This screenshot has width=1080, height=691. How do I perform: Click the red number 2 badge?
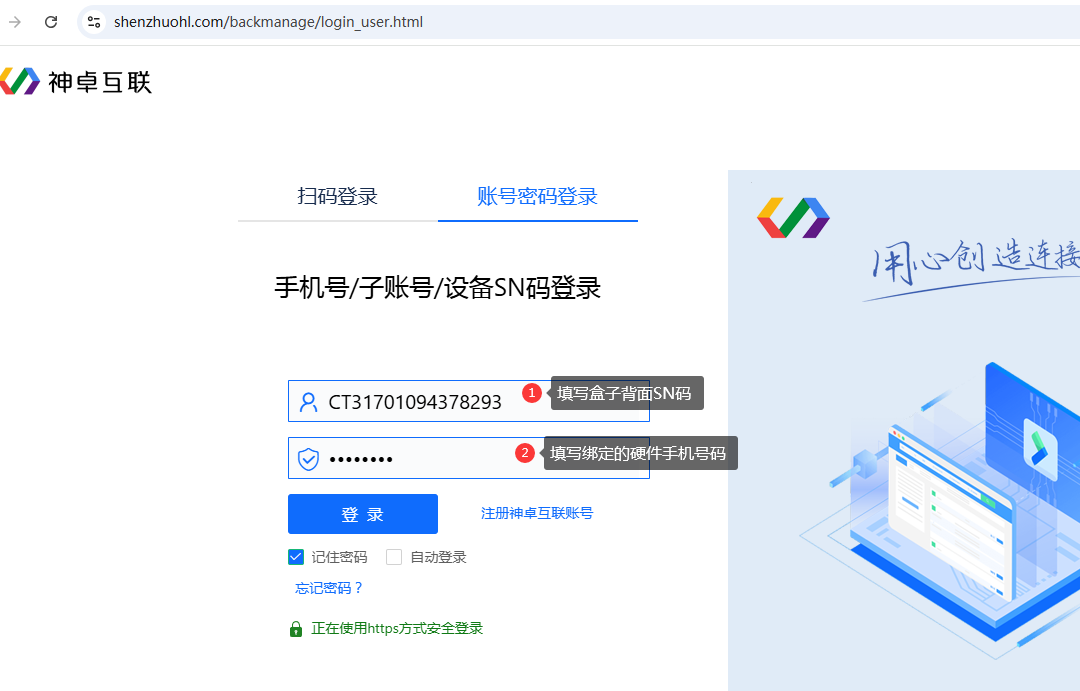coord(525,453)
